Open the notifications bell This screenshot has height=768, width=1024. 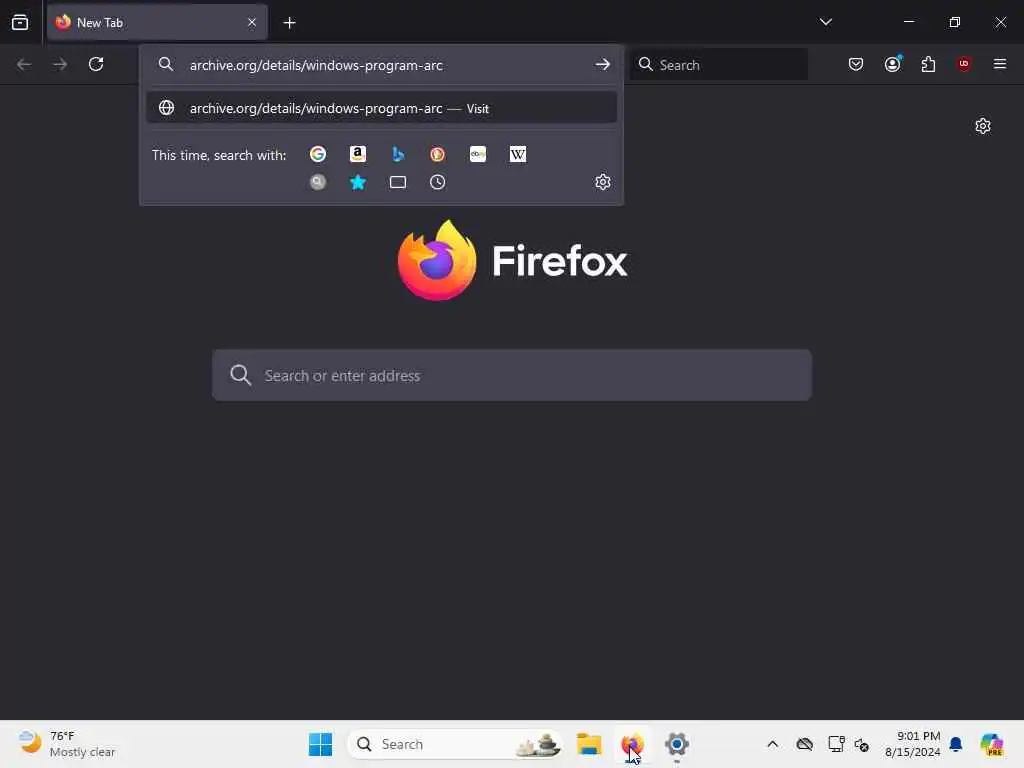coord(955,744)
